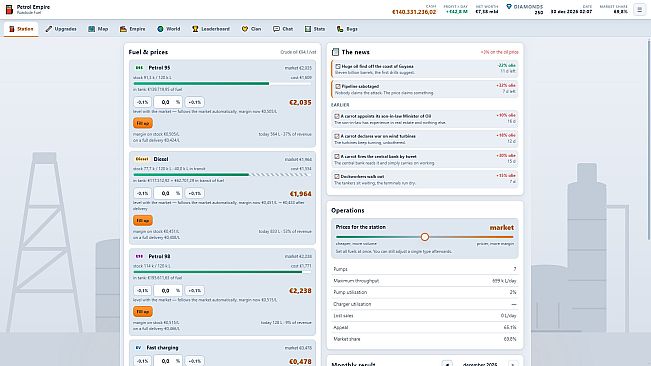Click the Fast charging EV badge
This screenshot has height=366, width=651.
click(138, 348)
